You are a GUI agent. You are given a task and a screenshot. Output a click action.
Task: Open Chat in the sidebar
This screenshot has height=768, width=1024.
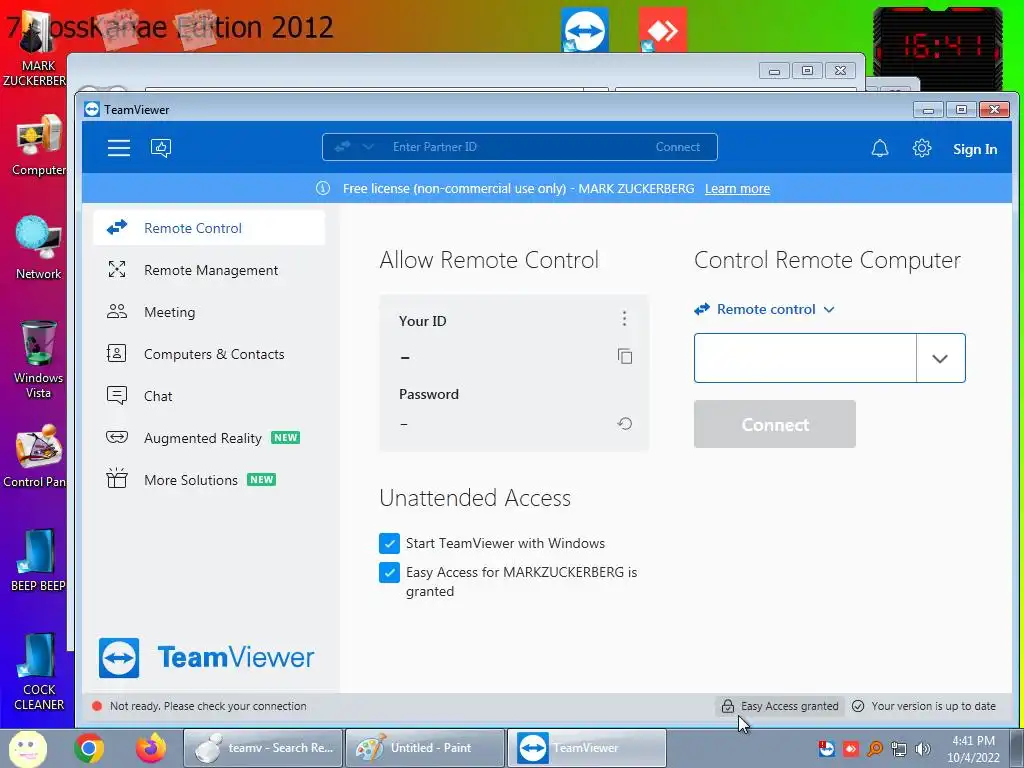(209, 396)
